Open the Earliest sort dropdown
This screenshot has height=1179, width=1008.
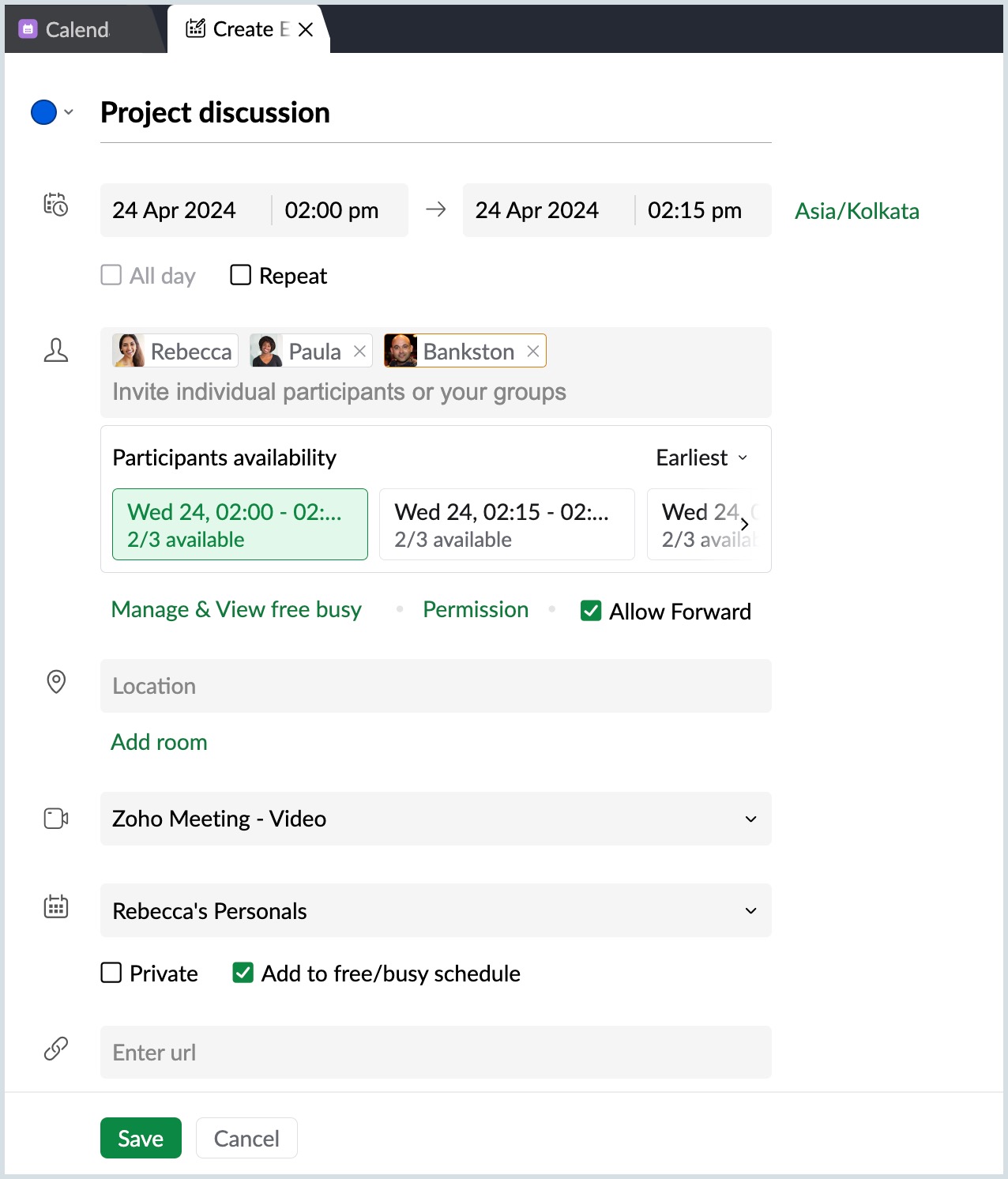click(x=701, y=458)
